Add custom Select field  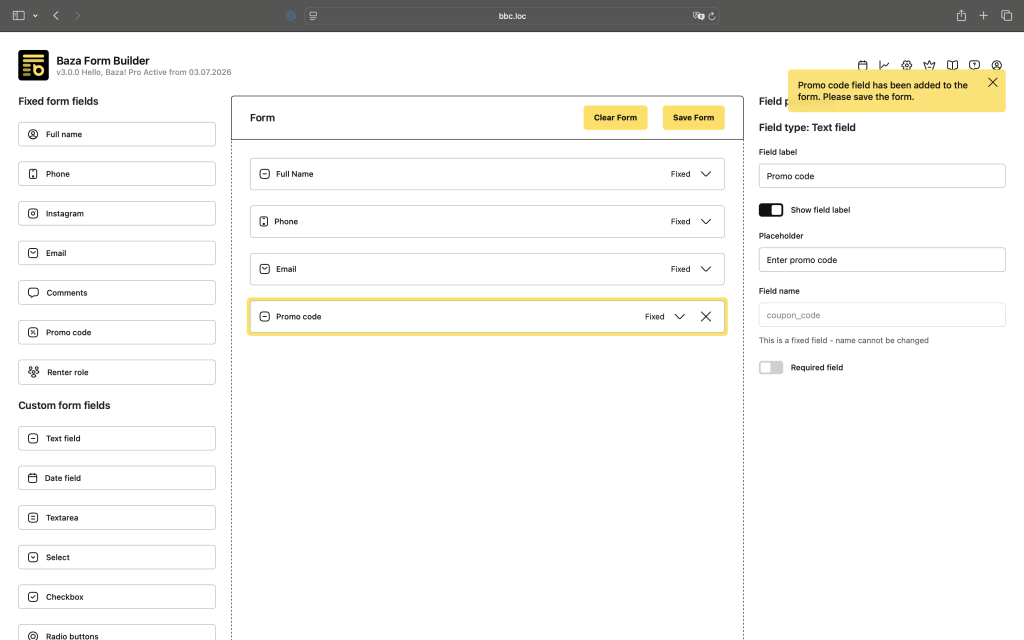click(x=117, y=557)
